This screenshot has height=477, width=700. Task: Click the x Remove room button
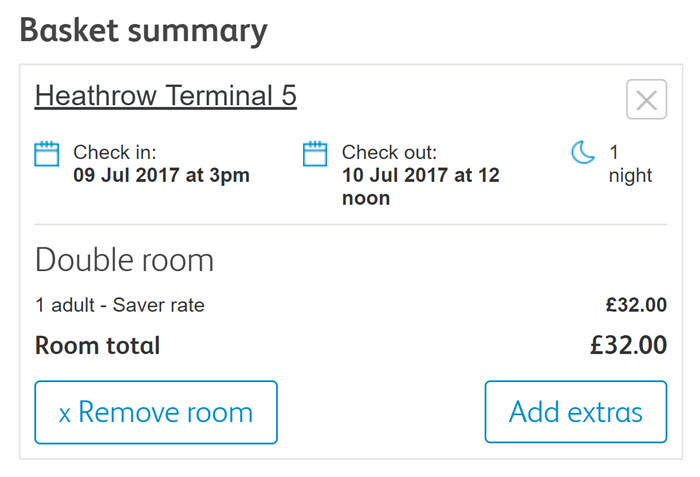[156, 412]
